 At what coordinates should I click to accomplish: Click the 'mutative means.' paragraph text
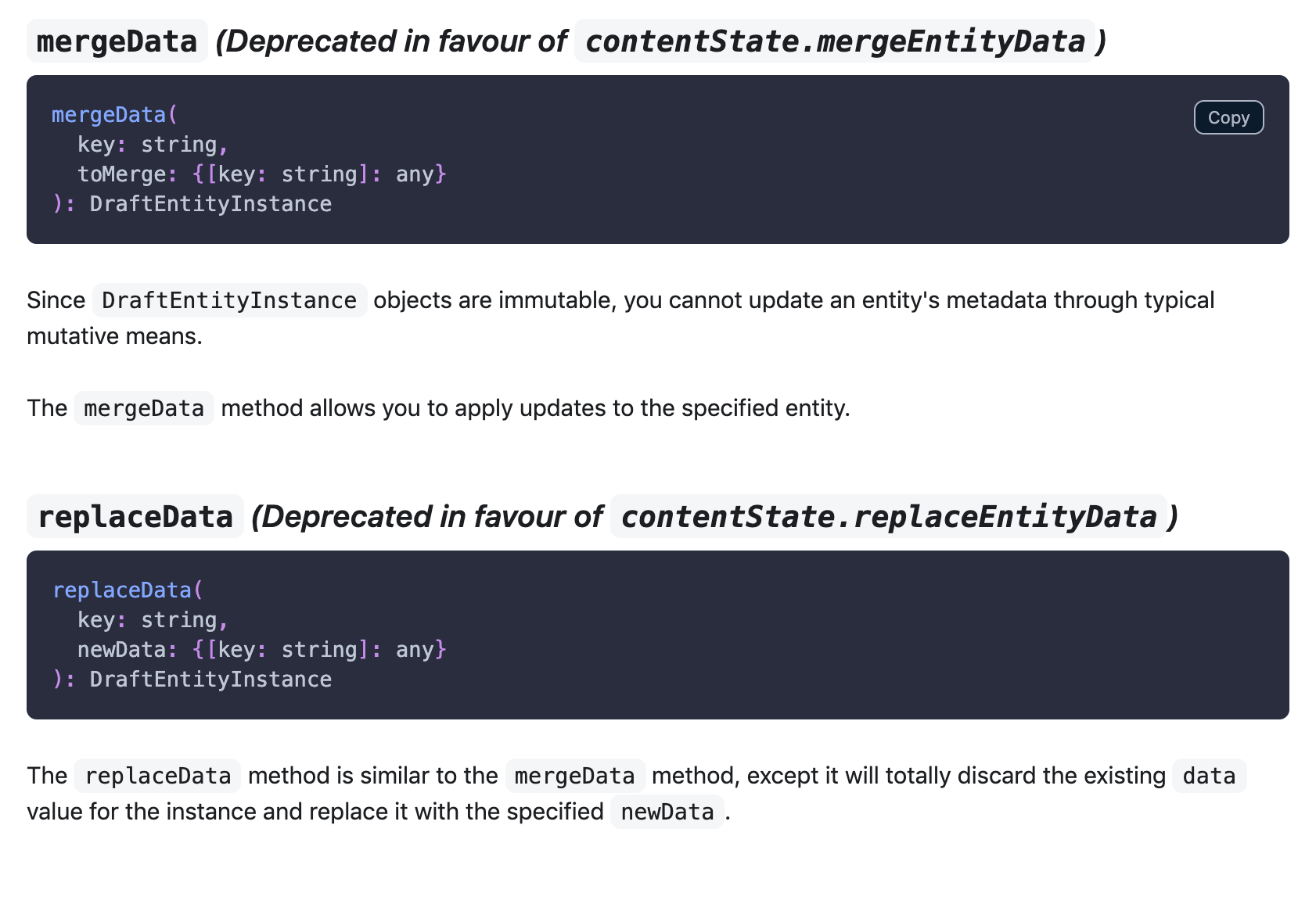(x=114, y=336)
